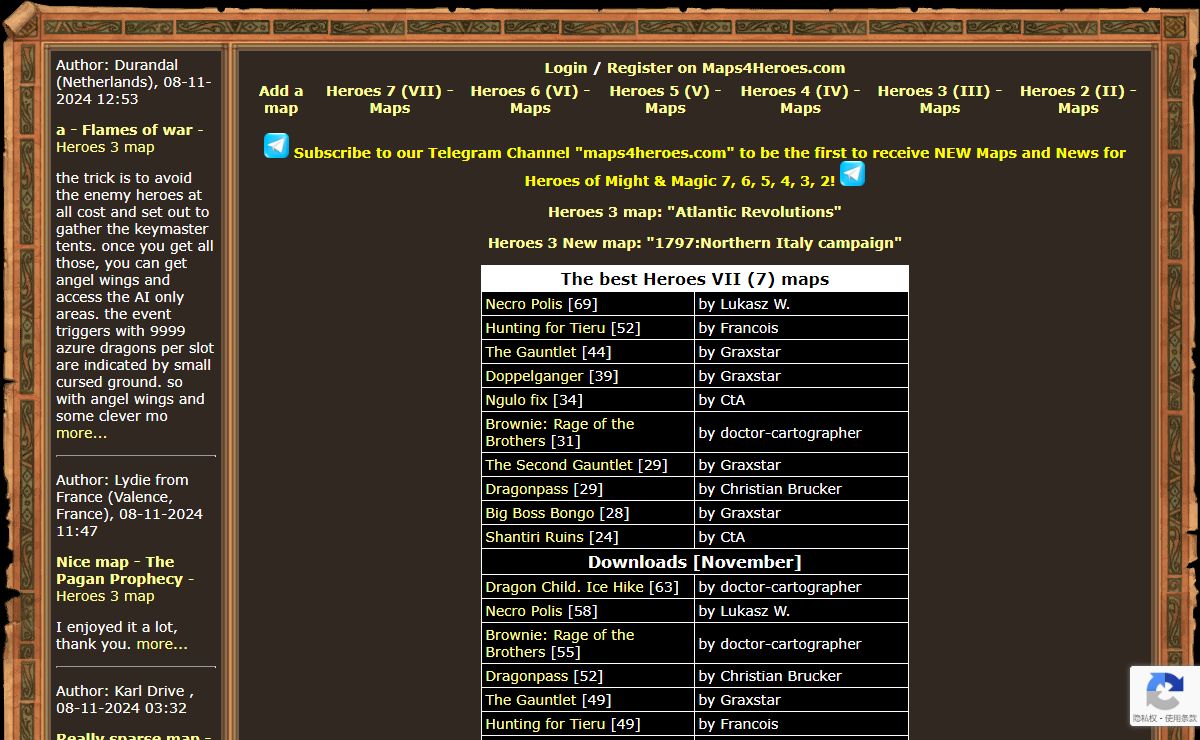Open The Gauntlet [44] map link
The image size is (1200, 740).
(531, 352)
